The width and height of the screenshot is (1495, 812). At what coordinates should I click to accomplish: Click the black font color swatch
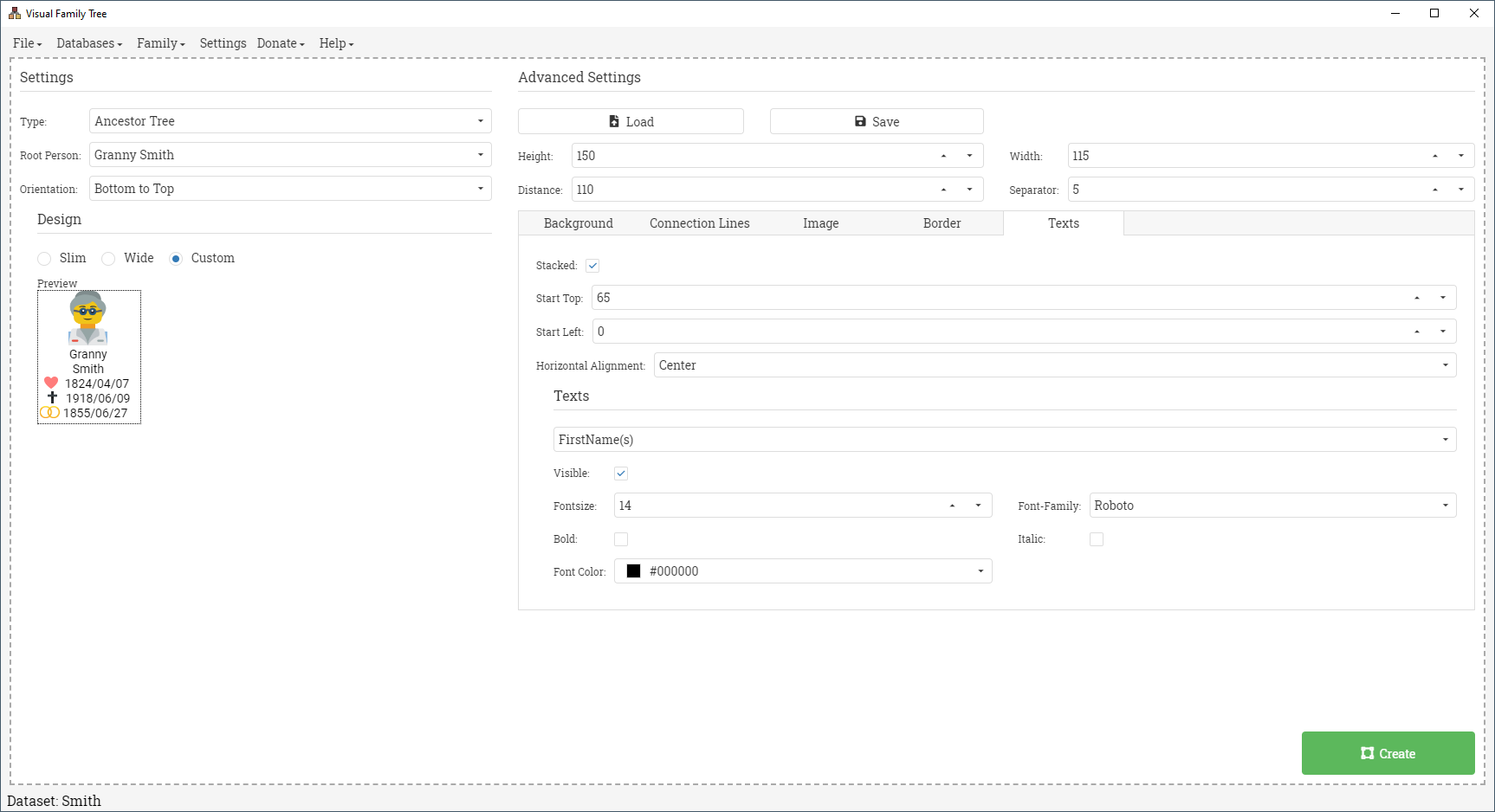point(633,571)
